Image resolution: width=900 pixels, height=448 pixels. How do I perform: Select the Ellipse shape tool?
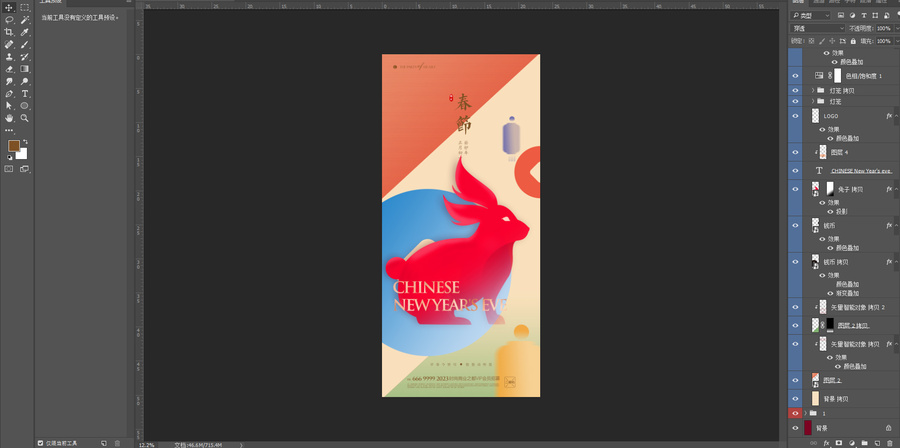(25, 106)
